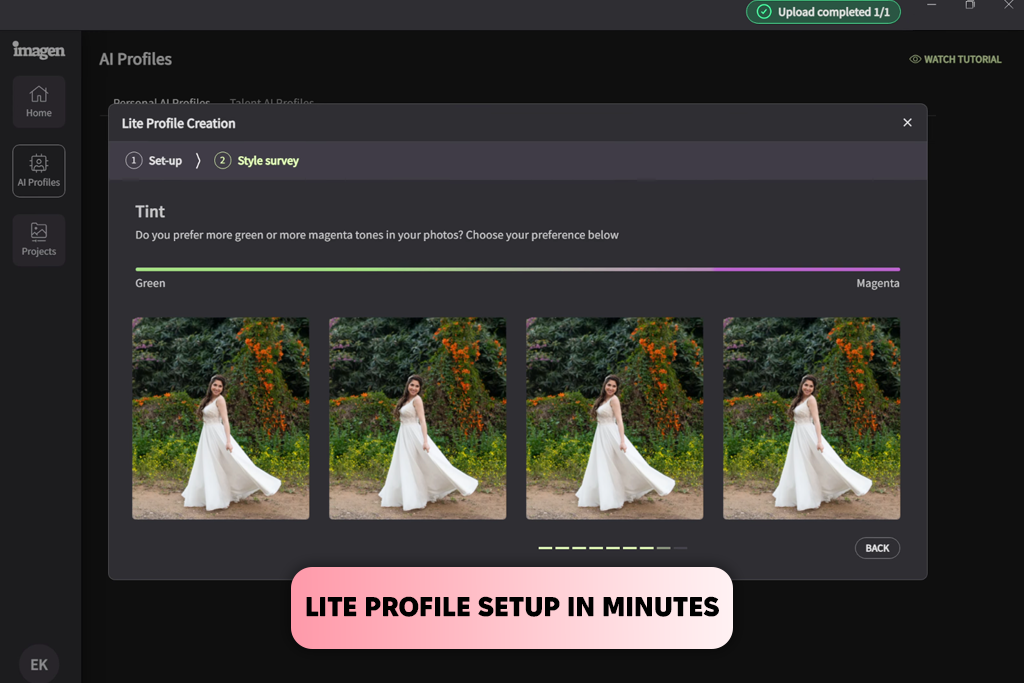1024x683 pixels.
Task: Click the BACK button
Action: [877, 548]
